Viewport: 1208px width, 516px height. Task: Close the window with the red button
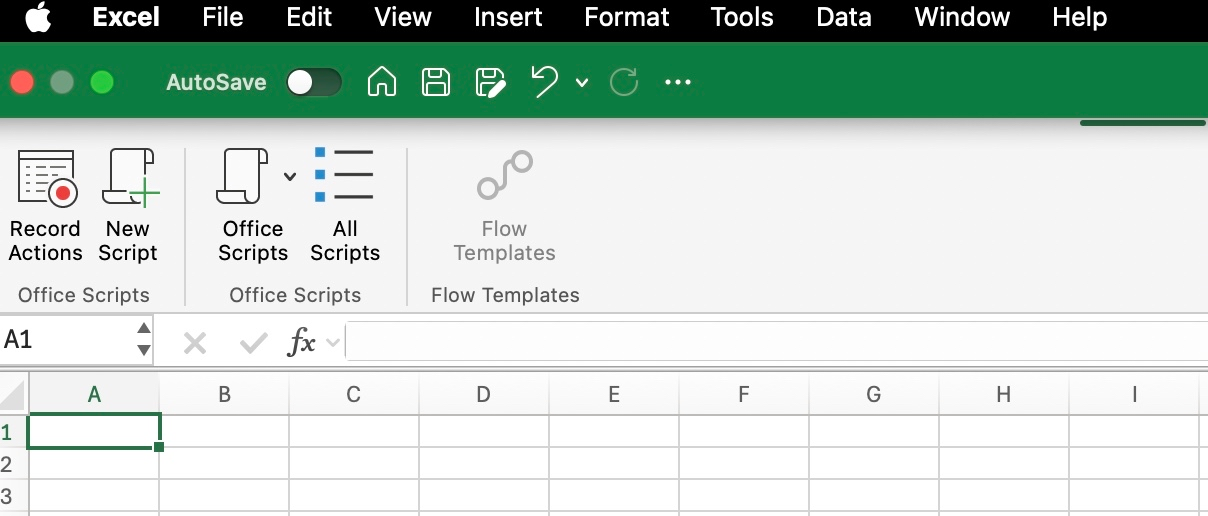click(23, 82)
